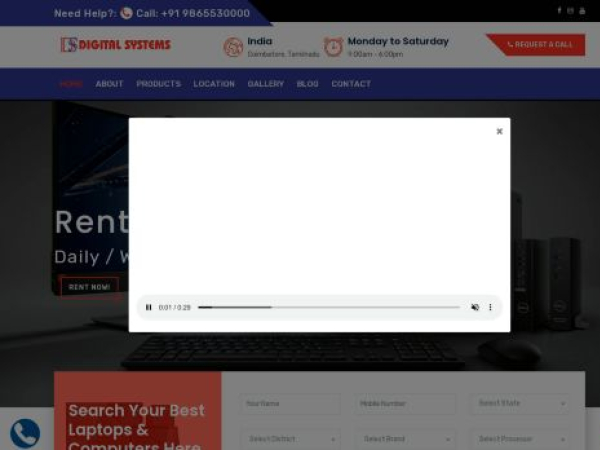Viewport: 600px width, 450px height.
Task: Click the 0:01 / 0:29 video time display
Action: pos(174,308)
